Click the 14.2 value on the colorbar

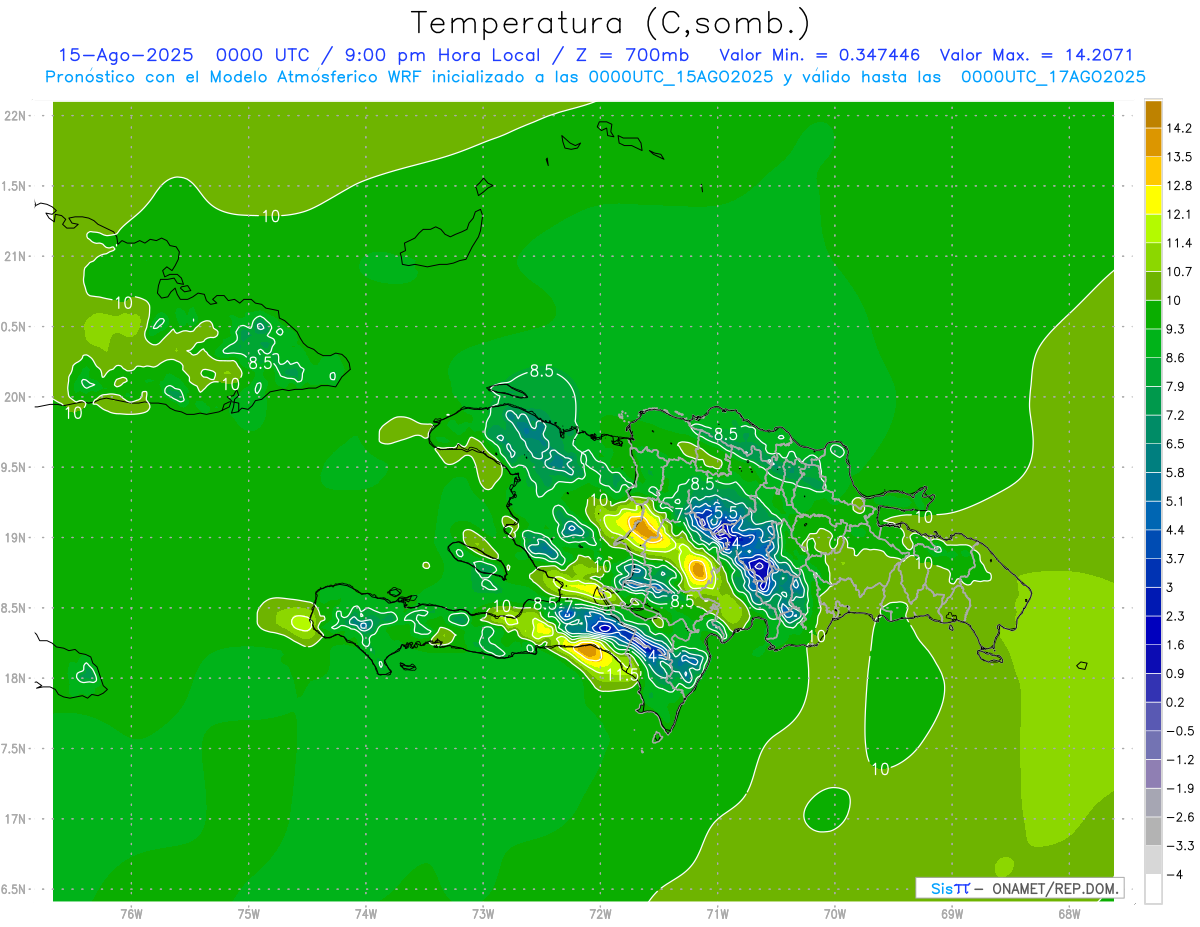click(1179, 127)
